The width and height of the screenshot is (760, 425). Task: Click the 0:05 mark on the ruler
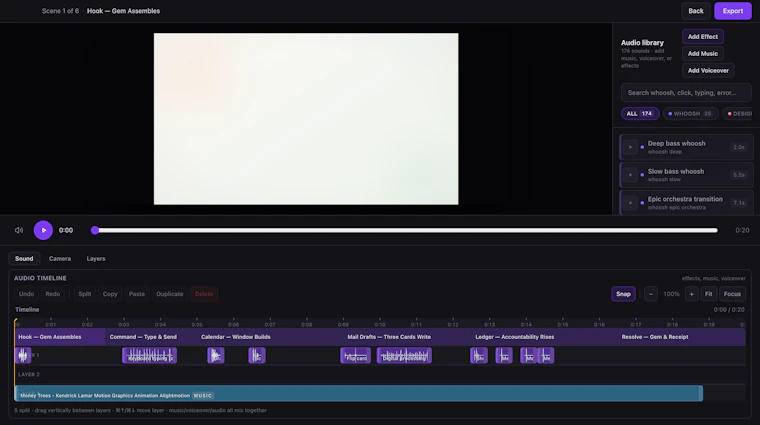point(197,324)
